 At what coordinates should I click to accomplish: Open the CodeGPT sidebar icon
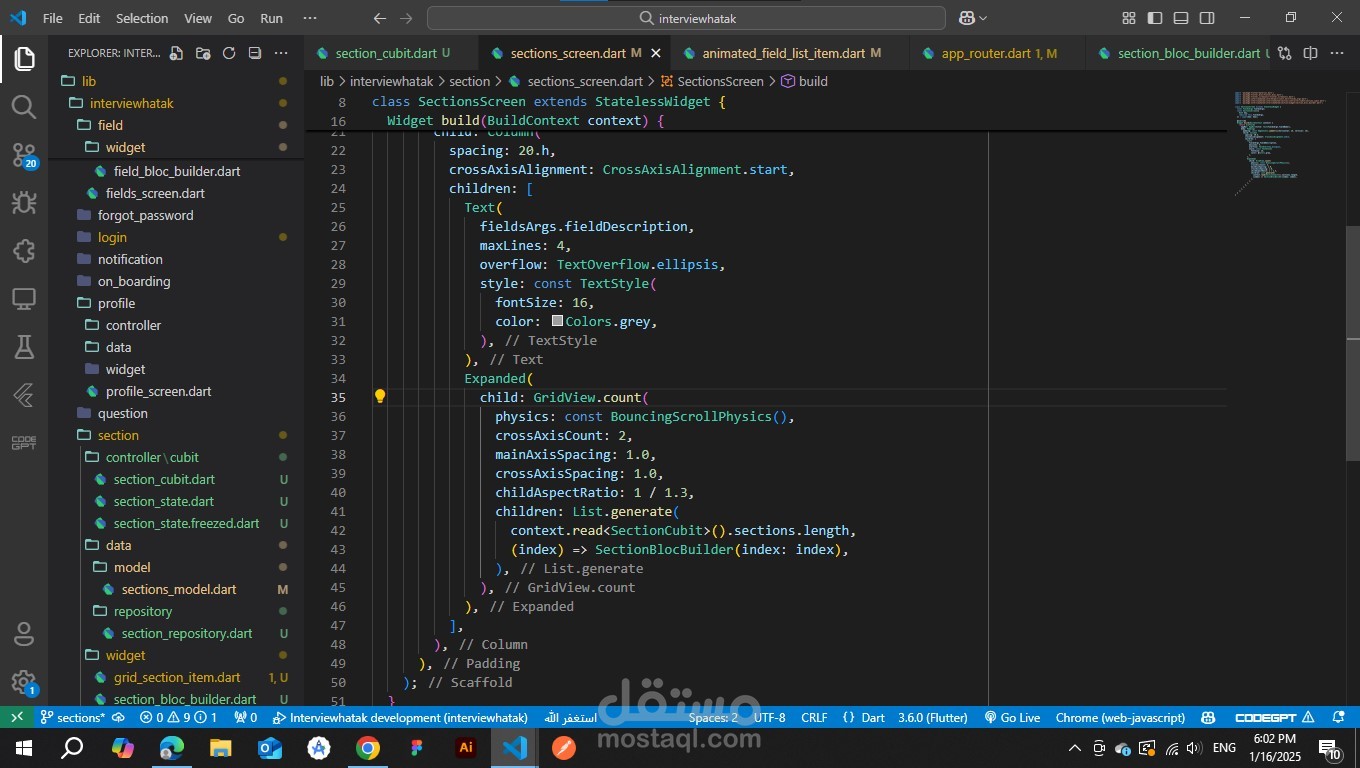point(24,442)
